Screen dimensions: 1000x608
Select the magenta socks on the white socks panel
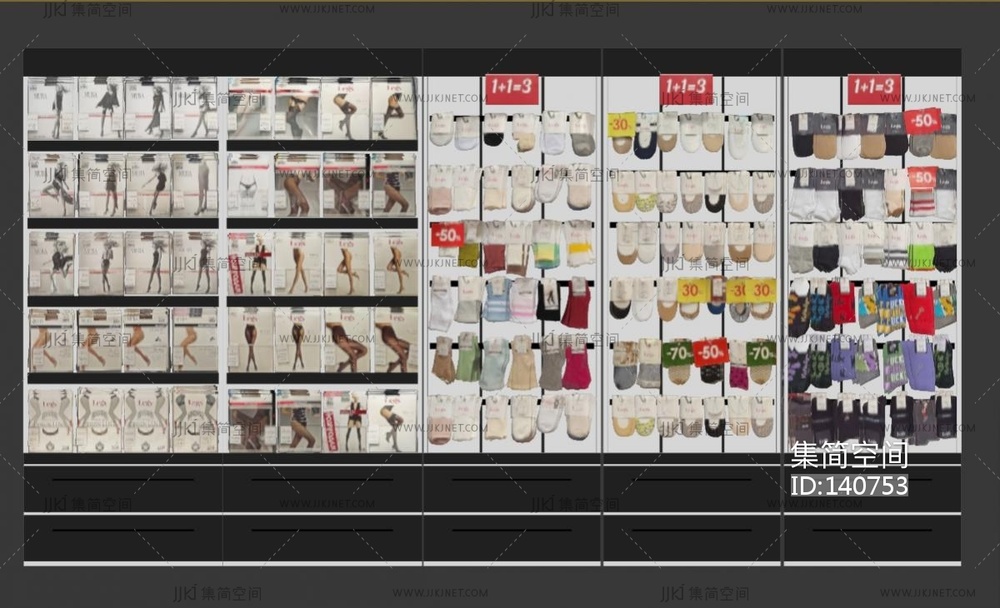(x=576, y=366)
